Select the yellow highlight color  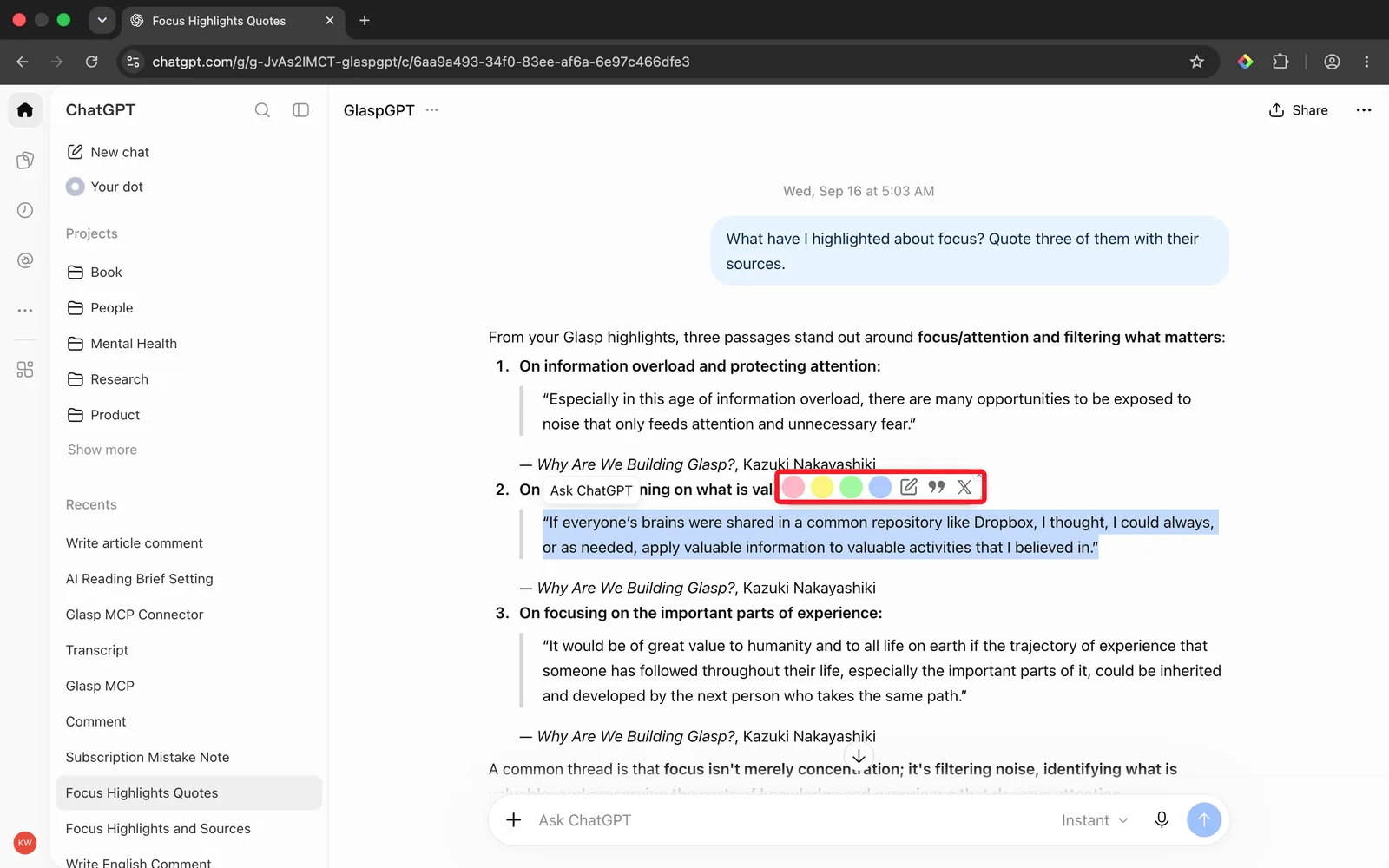[x=822, y=487]
